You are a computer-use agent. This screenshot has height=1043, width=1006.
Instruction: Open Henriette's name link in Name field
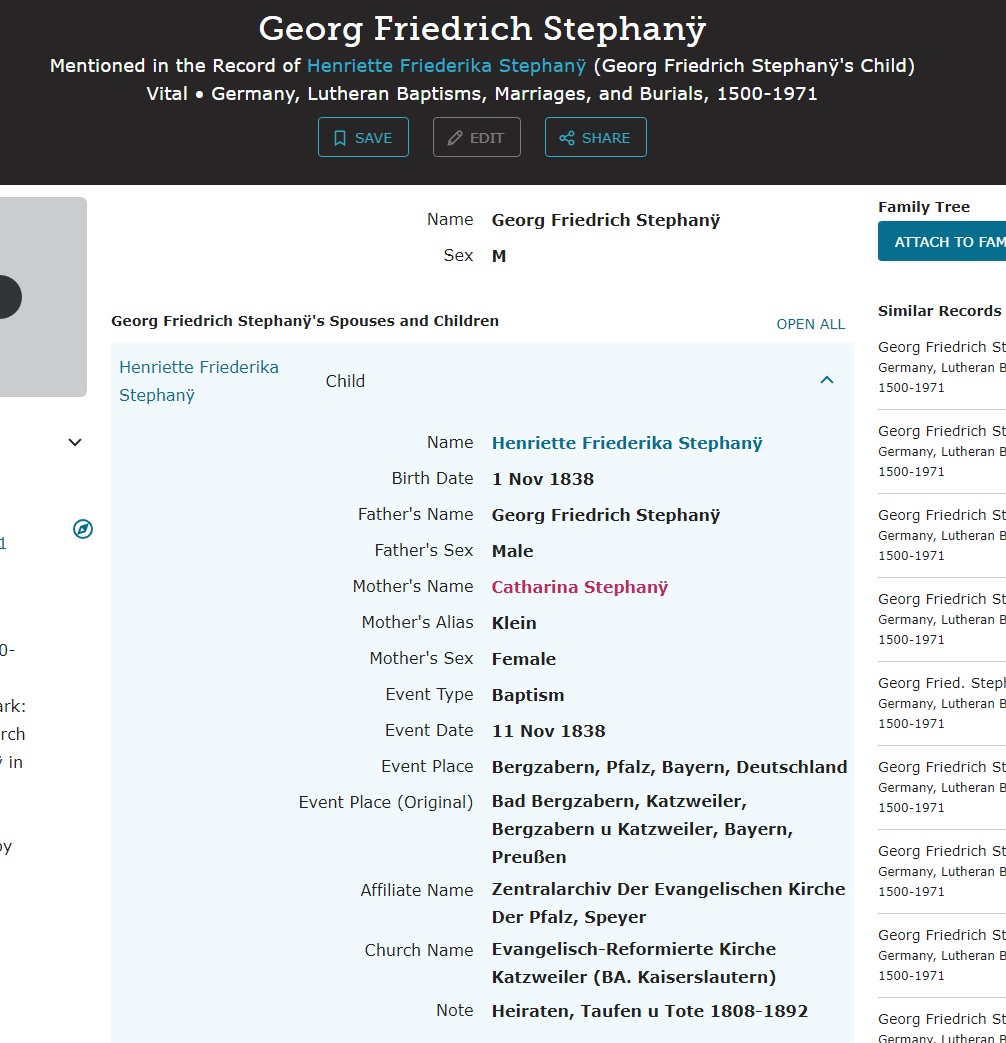626,443
